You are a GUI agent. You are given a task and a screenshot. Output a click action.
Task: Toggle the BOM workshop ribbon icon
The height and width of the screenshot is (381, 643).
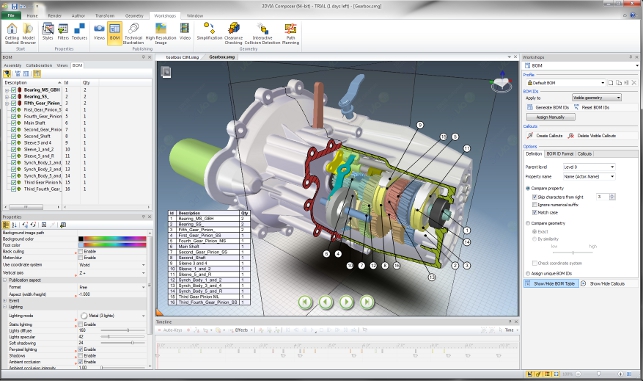point(115,32)
